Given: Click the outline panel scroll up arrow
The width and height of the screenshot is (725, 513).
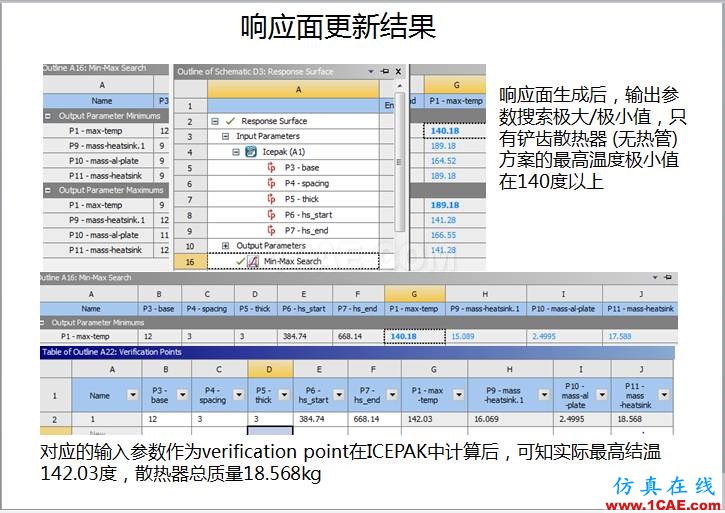Looking at the screenshot, I should tap(400, 86).
